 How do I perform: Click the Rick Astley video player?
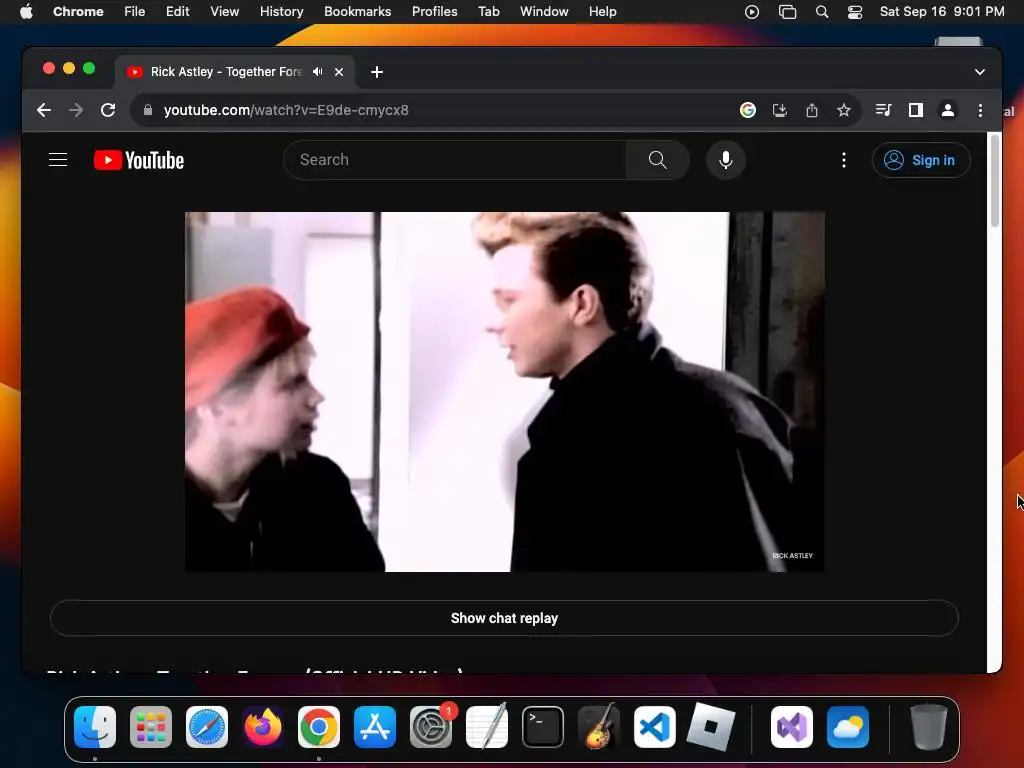(x=504, y=392)
